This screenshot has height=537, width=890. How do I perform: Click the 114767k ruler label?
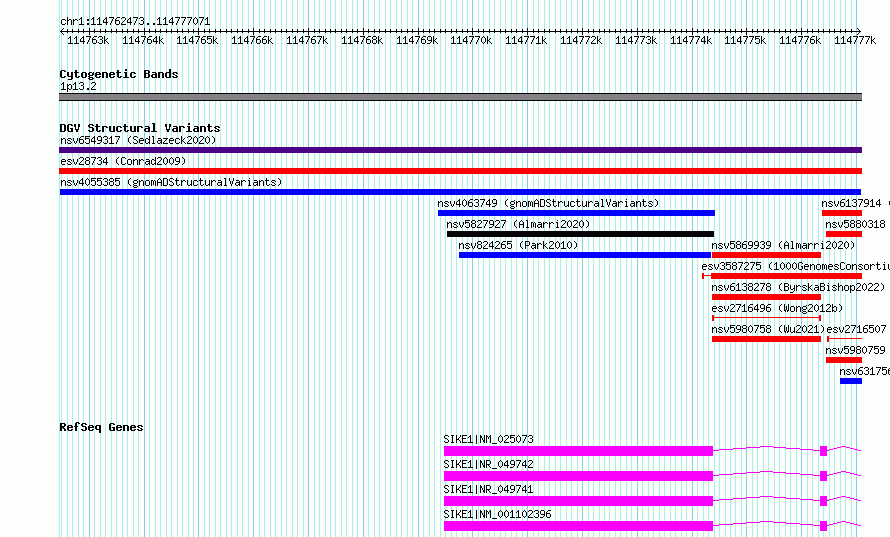(x=307, y=41)
